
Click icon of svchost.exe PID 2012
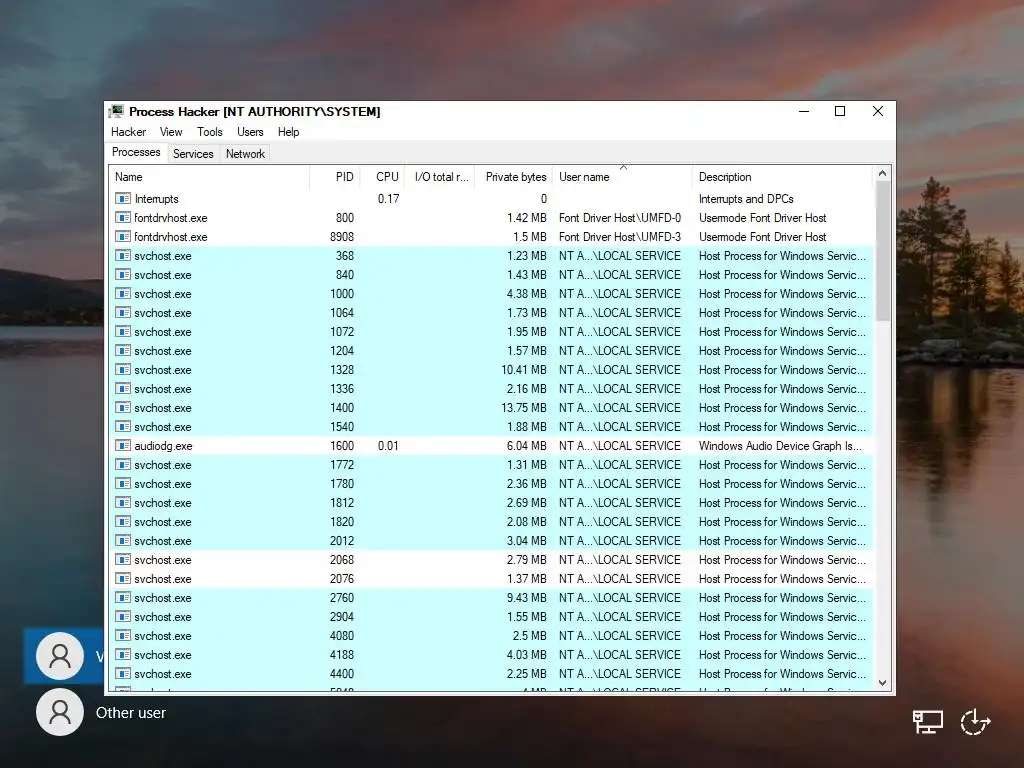click(123, 541)
